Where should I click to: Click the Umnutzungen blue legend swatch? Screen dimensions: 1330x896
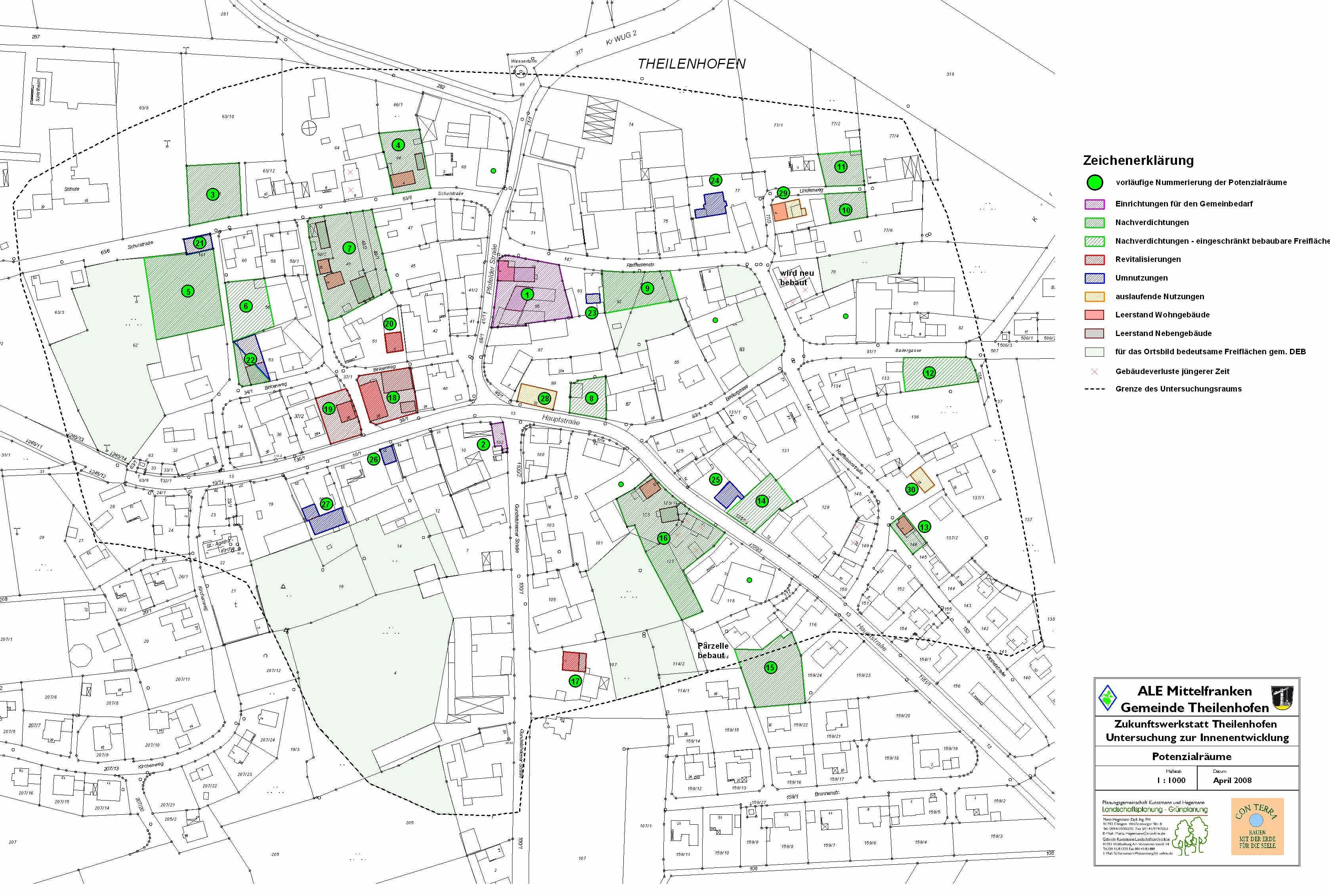pyautogui.click(x=1095, y=278)
